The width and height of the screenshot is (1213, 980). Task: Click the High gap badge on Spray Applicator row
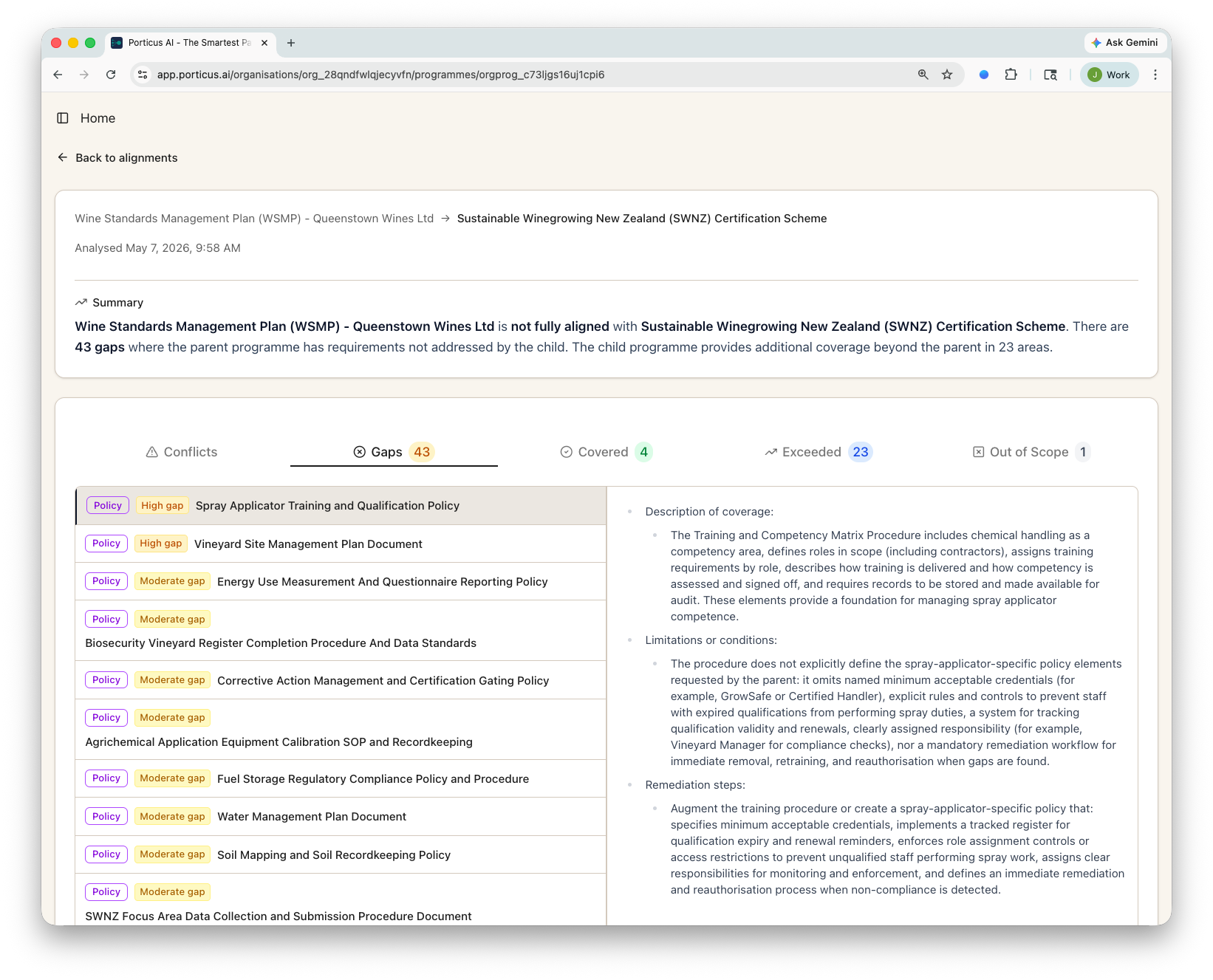[x=163, y=506]
